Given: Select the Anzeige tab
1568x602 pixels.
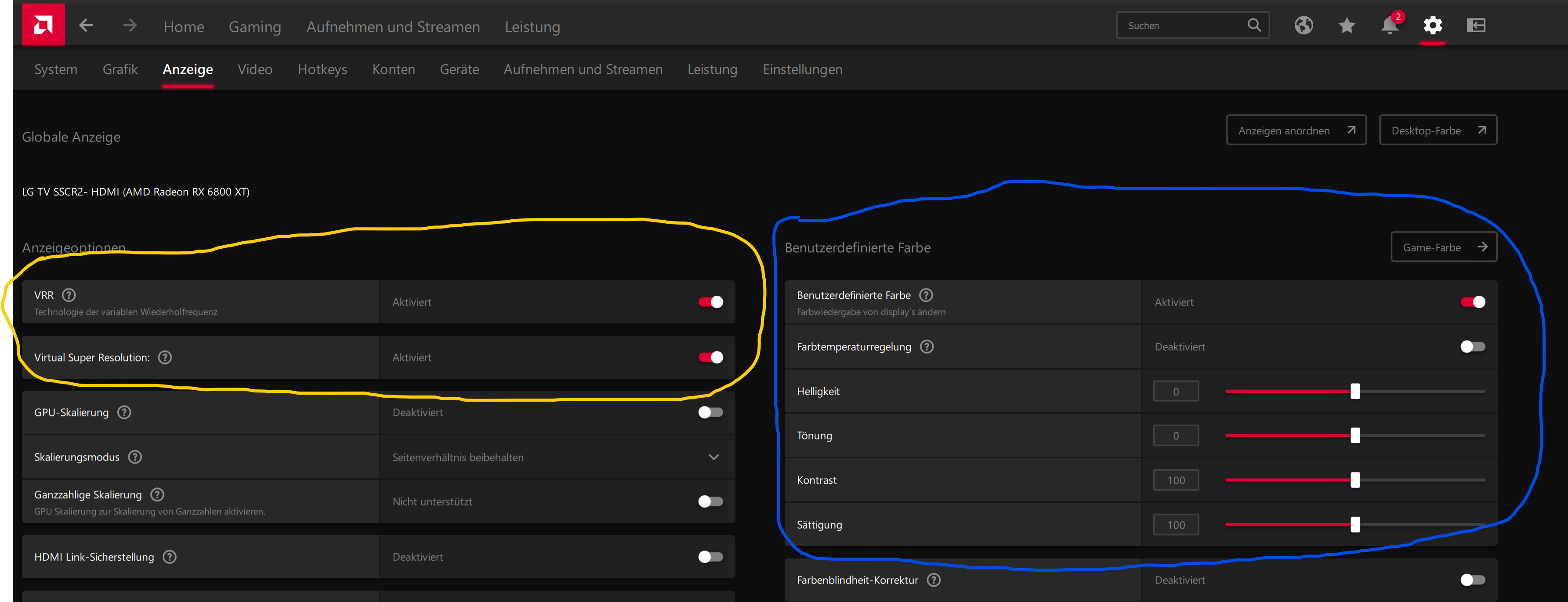Looking at the screenshot, I should tap(188, 69).
